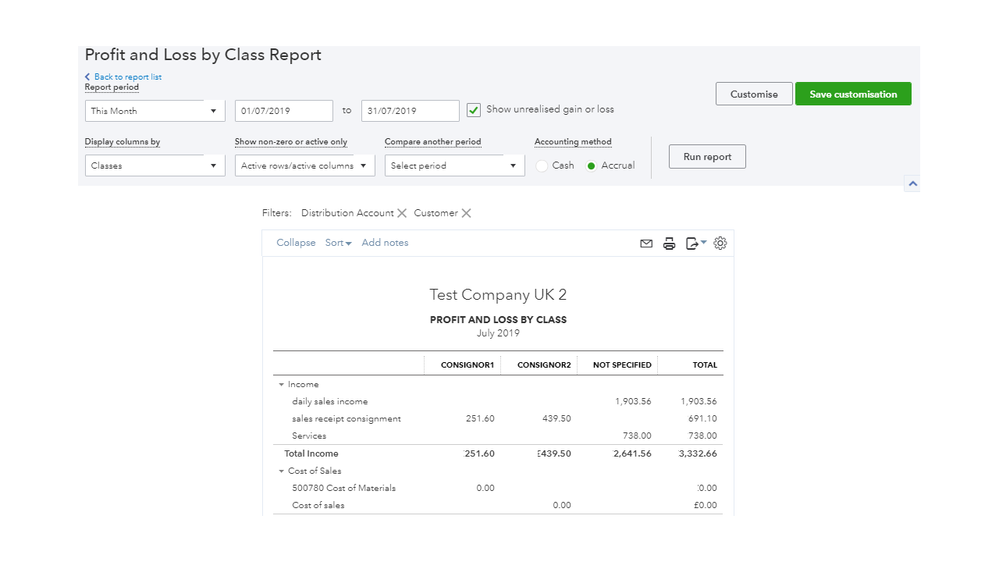
Task: Select the Cash accounting method
Action: point(542,166)
